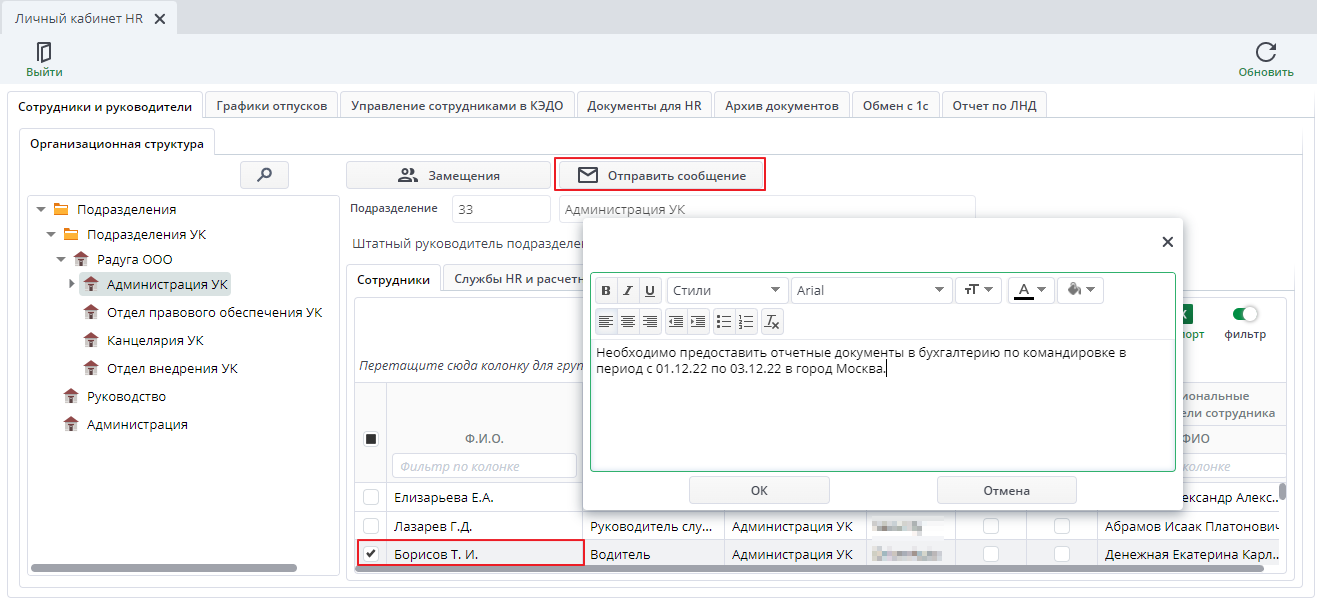Open the Архив документов tab
Image resolution: width=1317 pixels, height=608 pixels.
click(782, 105)
